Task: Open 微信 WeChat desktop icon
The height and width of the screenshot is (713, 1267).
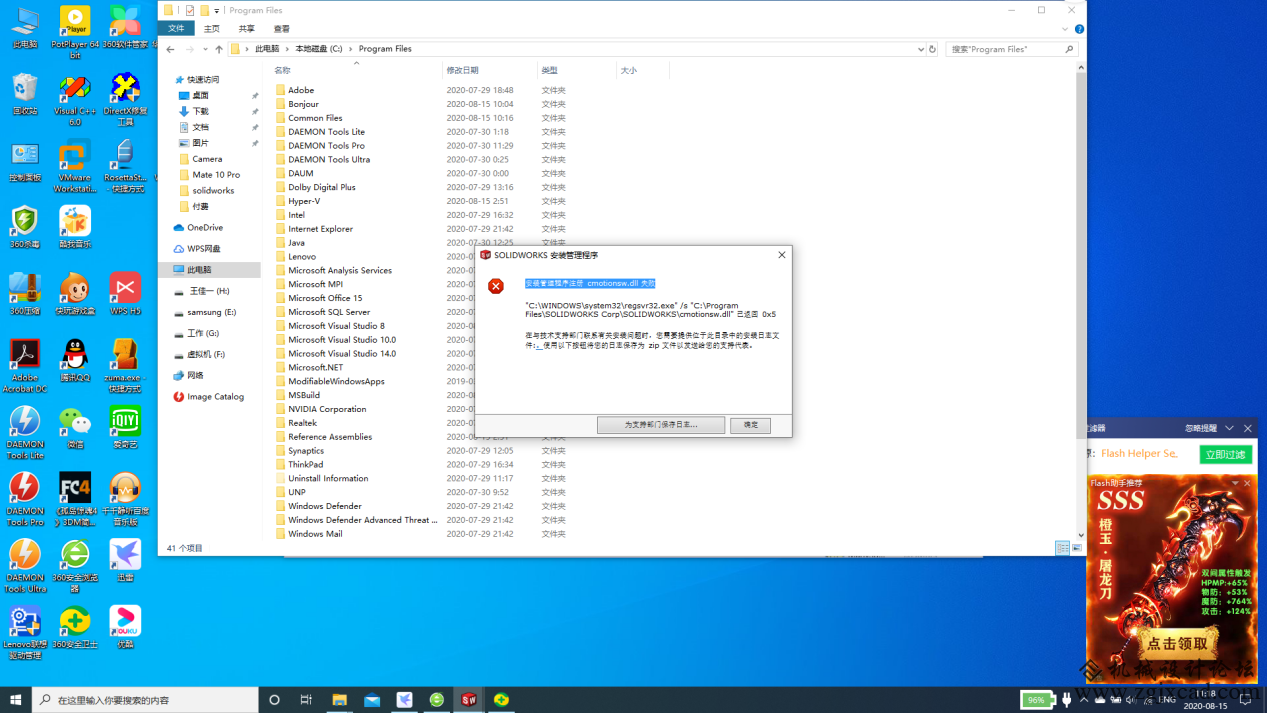Action: coord(75,427)
